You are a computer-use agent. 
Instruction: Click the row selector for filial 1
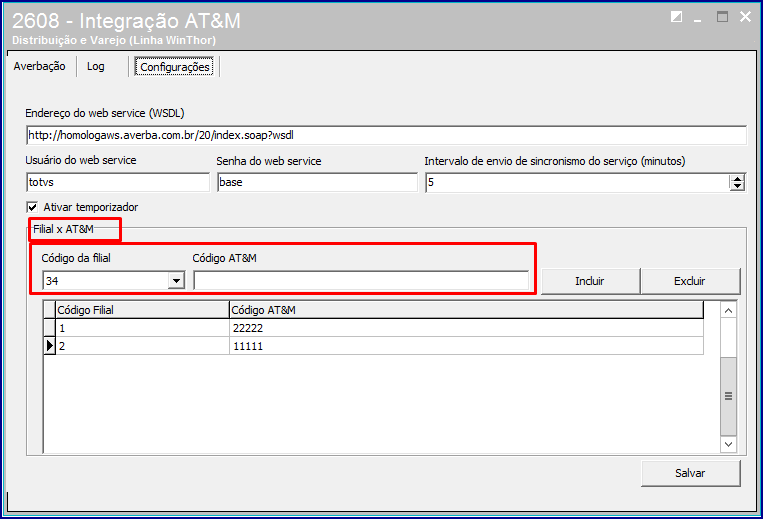[x=50, y=328]
